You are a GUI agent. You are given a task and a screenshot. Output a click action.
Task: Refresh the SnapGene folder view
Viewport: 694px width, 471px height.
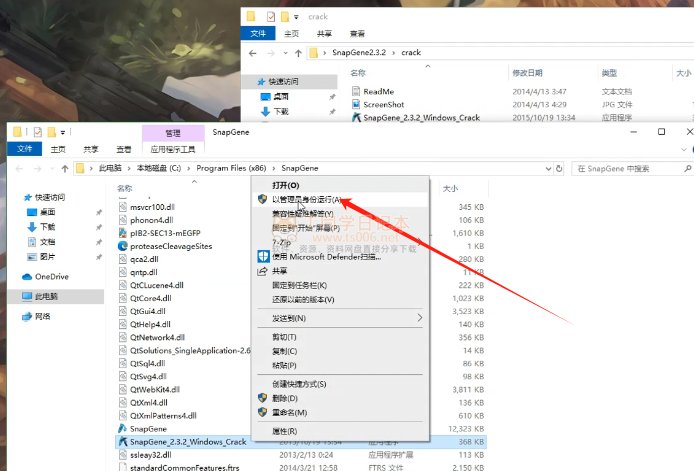coord(559,169)
